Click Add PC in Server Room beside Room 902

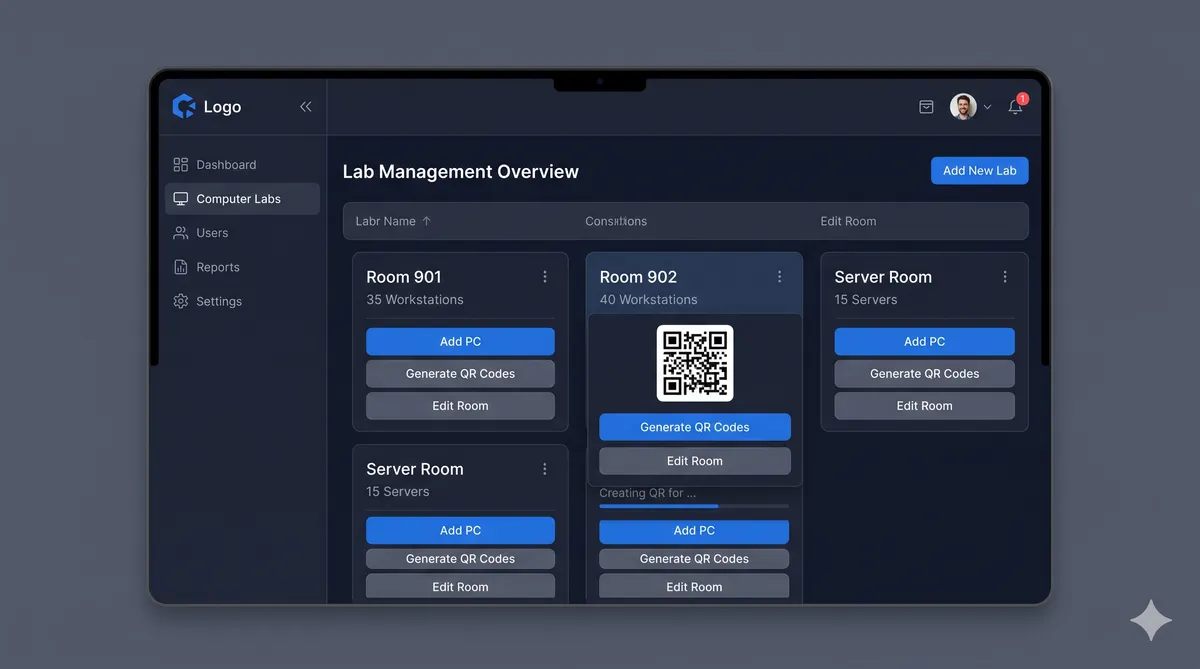tap(924, 342)
